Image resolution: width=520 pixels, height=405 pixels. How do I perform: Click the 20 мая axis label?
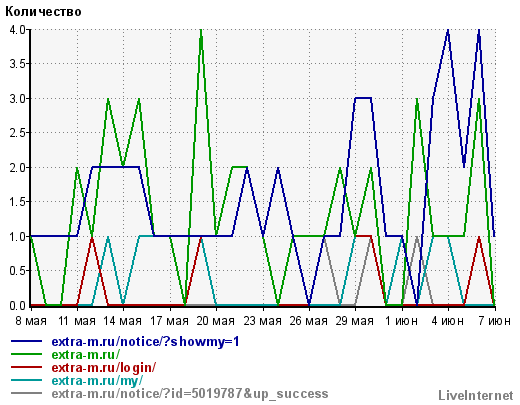(x=216, y=321)
